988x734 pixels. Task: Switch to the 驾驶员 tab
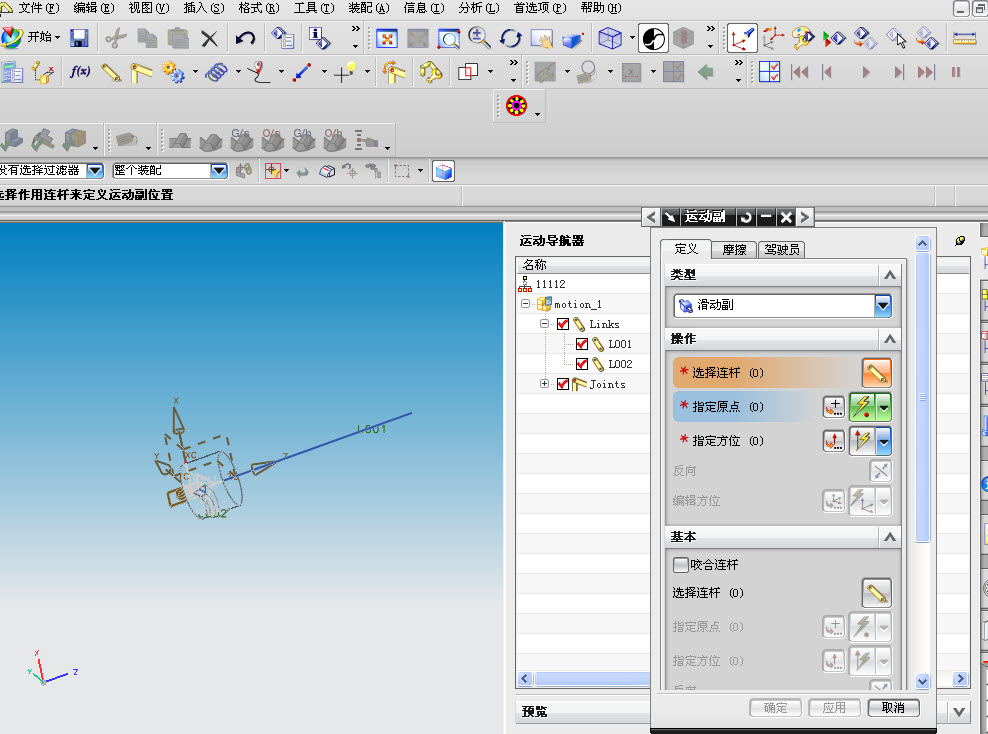(x=781, y=249)
